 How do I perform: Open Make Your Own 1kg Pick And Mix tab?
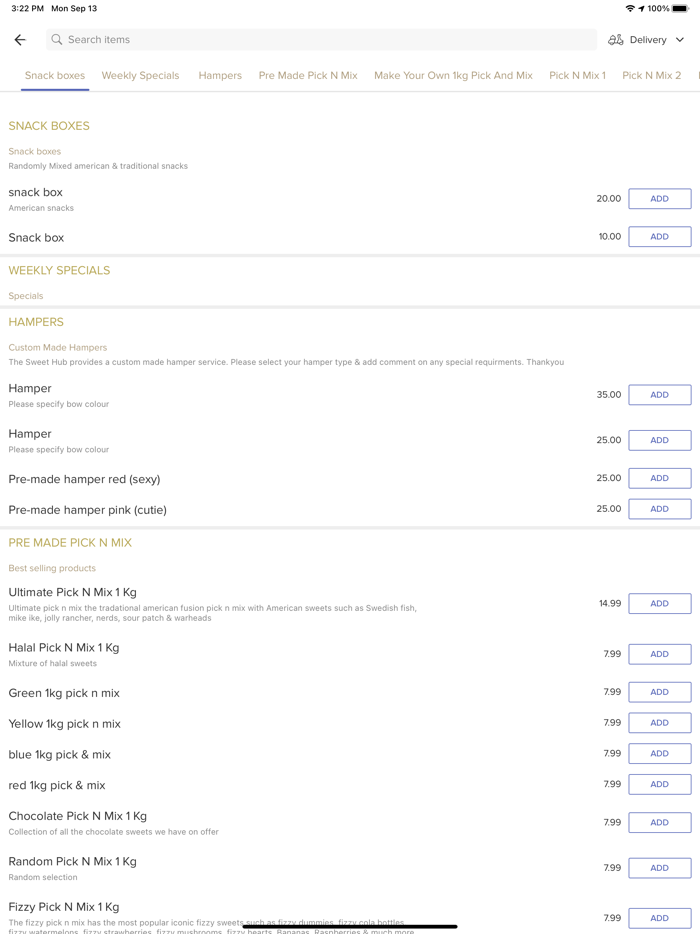pos(453,76)
